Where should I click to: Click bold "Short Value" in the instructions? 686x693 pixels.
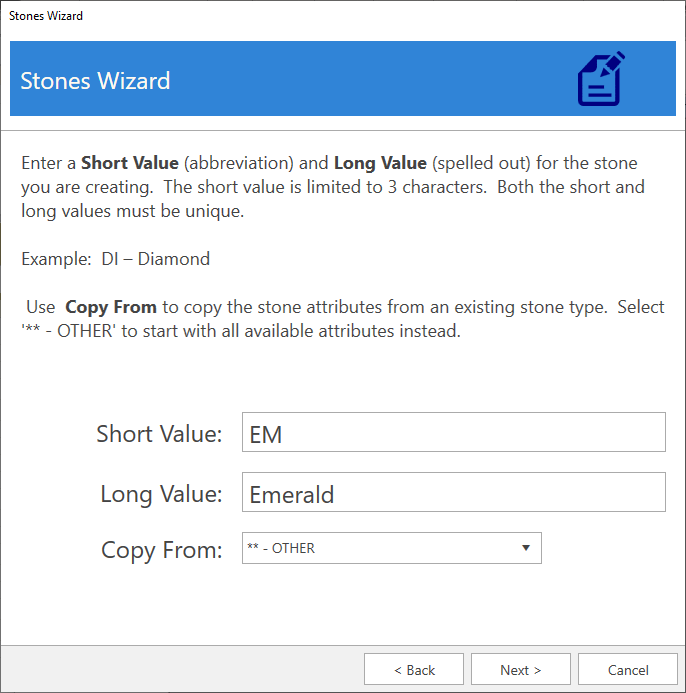(x=130, y=163)
